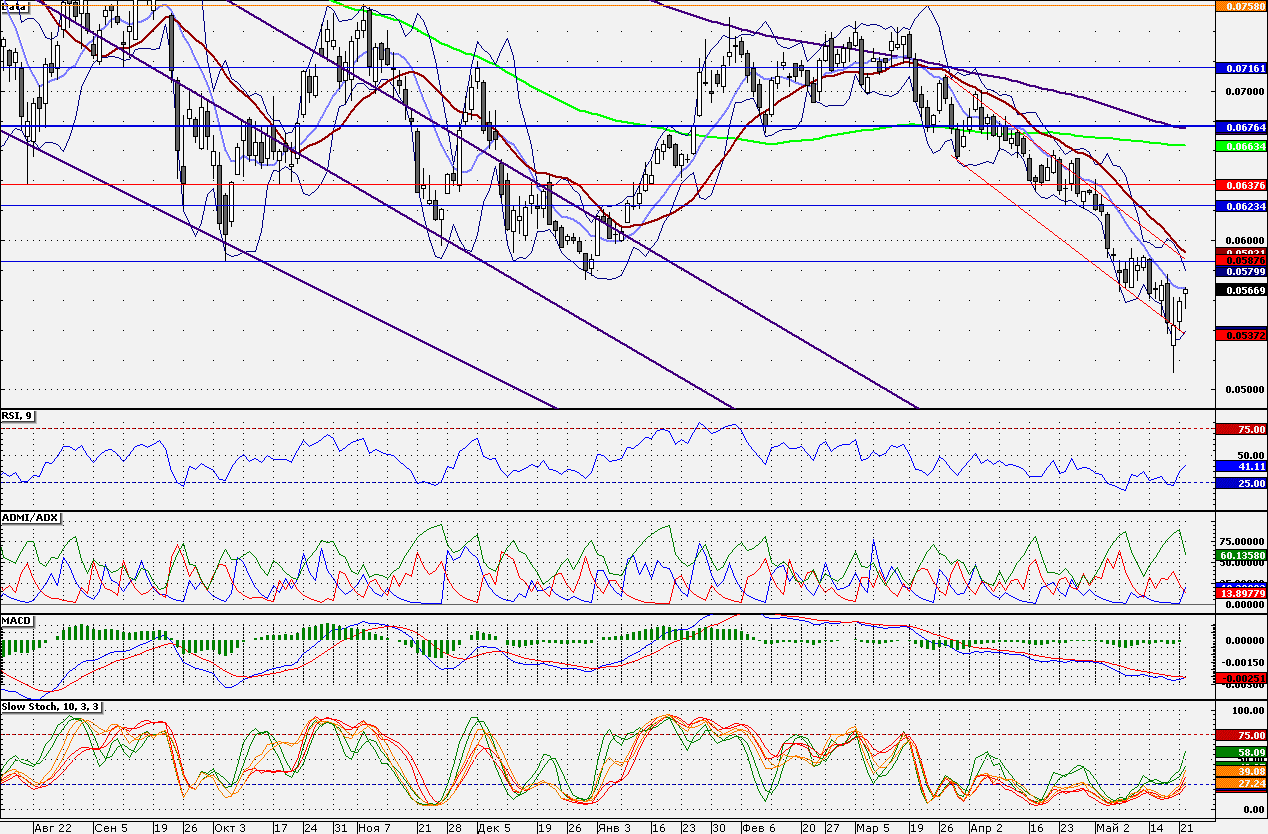Click the green 0.06634 moving average tag

1240,146
